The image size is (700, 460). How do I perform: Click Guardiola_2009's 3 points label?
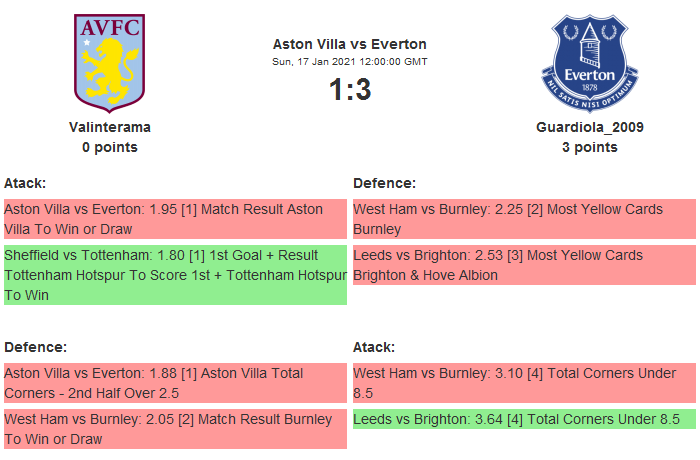pos(589,147)
